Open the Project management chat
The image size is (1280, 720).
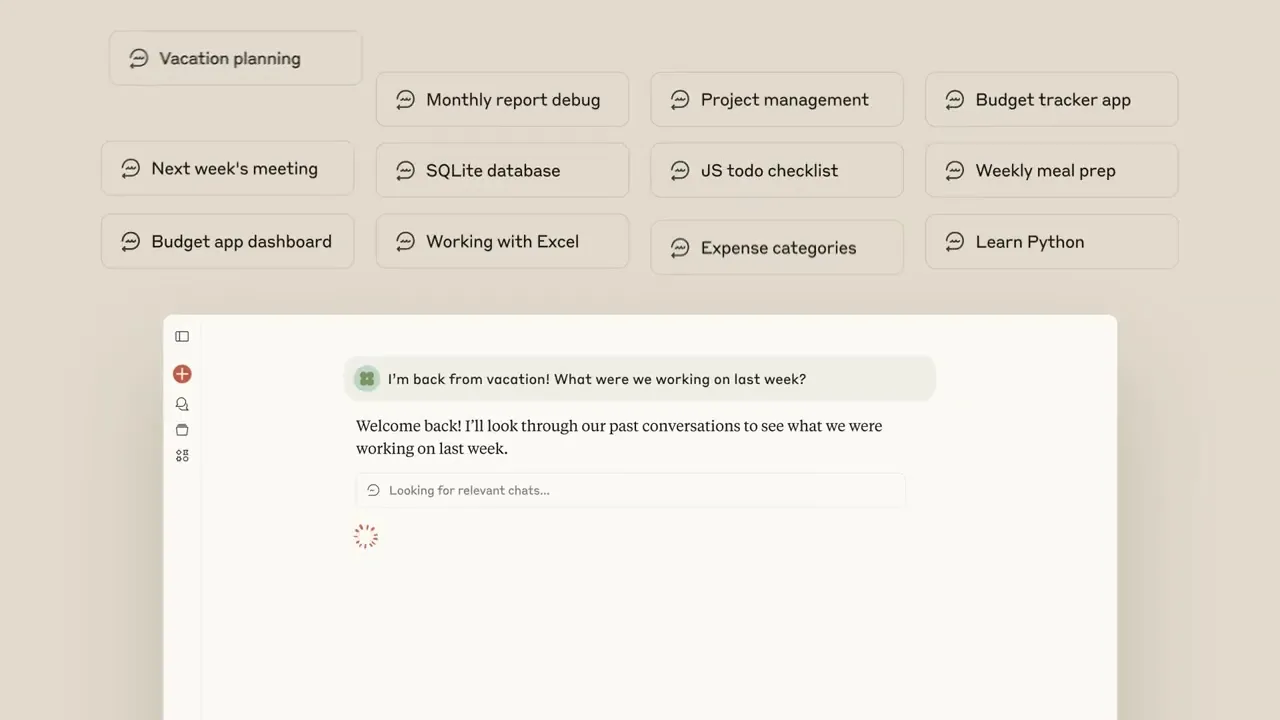[776, 99]
